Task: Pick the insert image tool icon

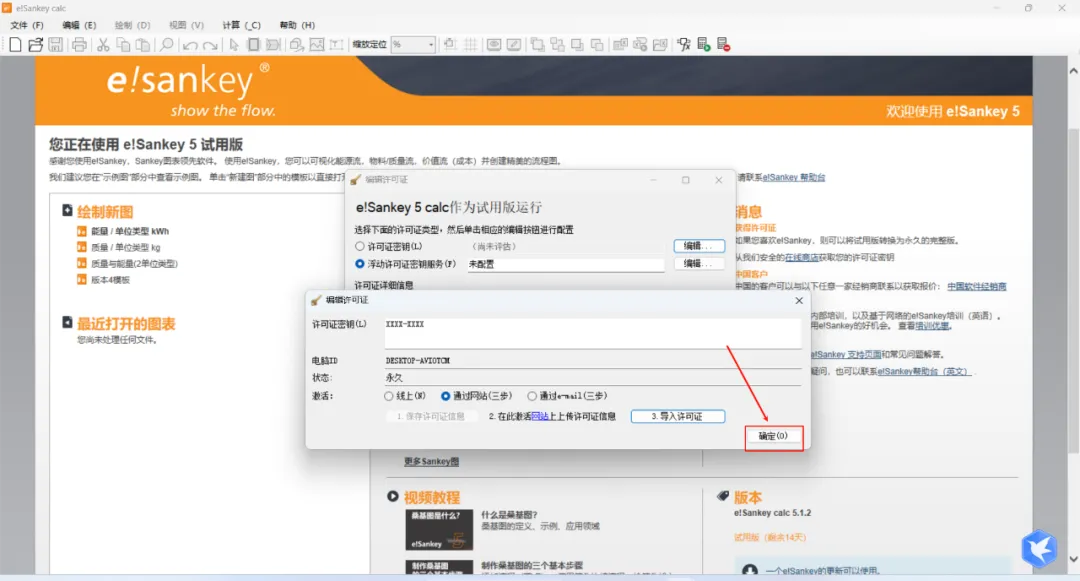Action: click(x=317, y=45)
